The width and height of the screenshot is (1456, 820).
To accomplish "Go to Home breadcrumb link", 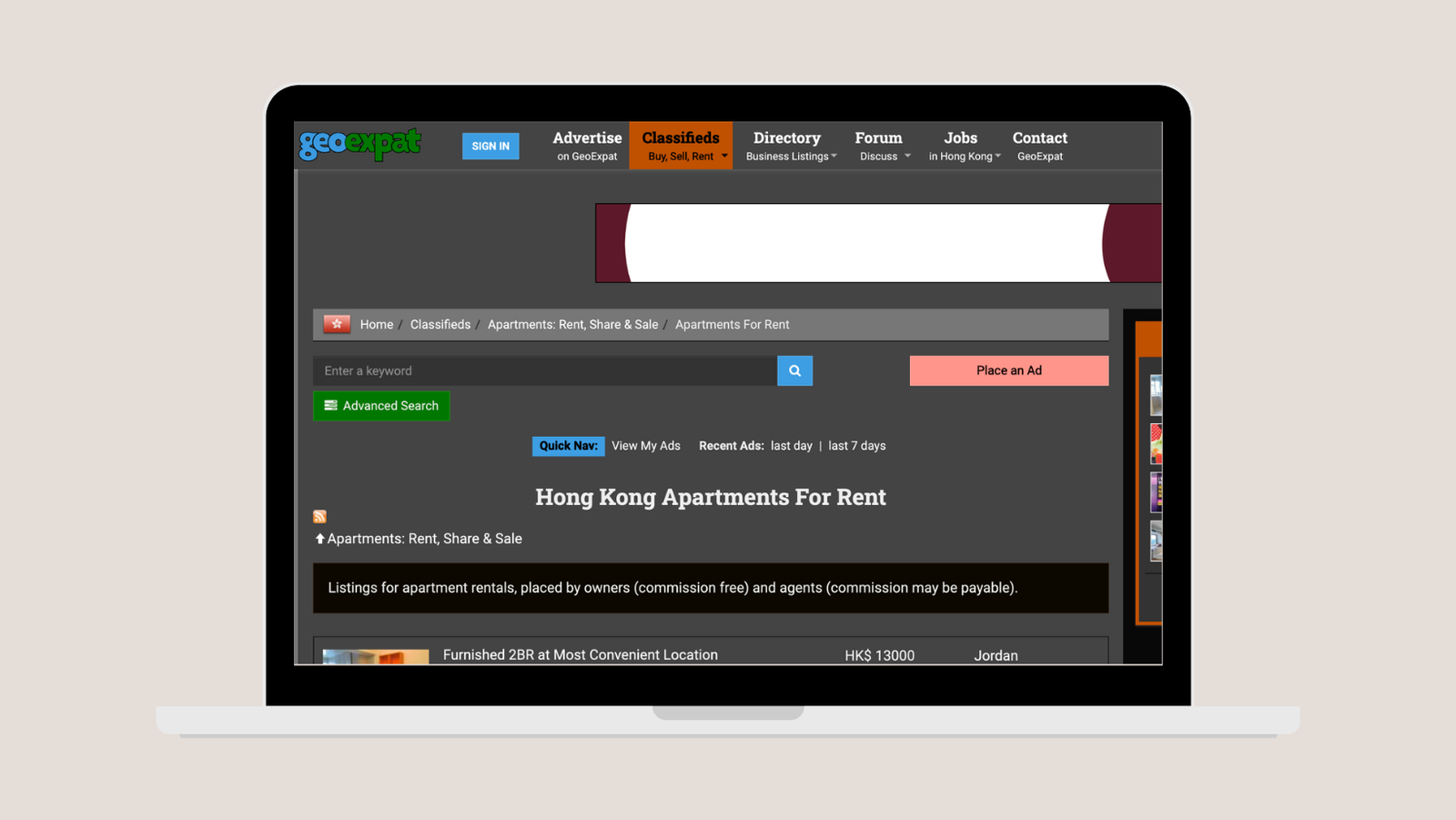I will click(376, 324).
